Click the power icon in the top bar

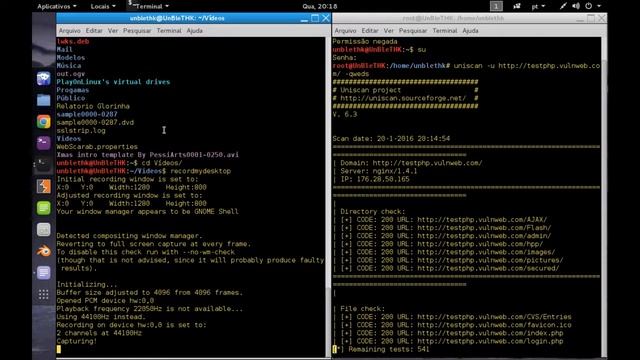[589, 6]
